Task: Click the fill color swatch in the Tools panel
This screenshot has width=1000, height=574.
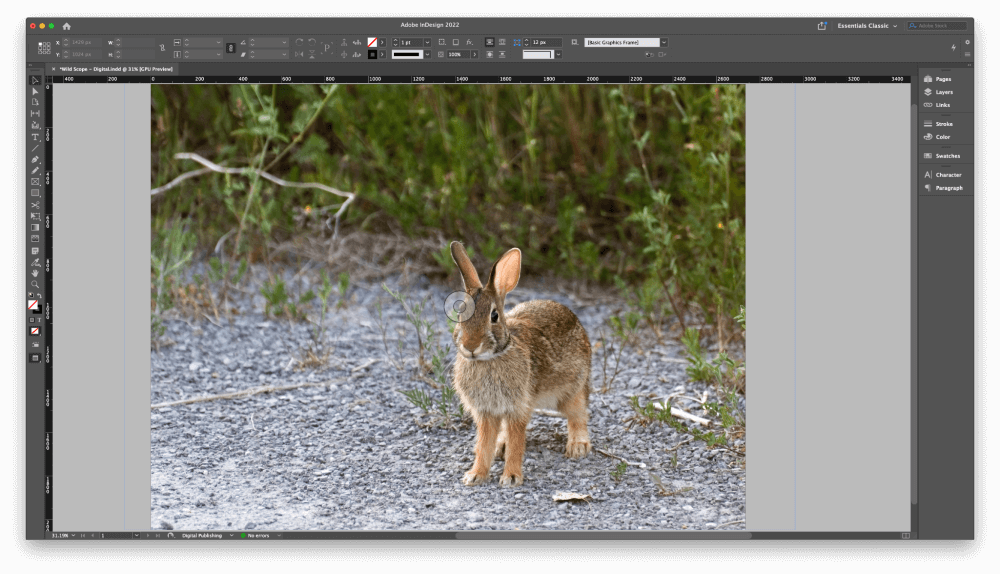Action: [33, 305]
